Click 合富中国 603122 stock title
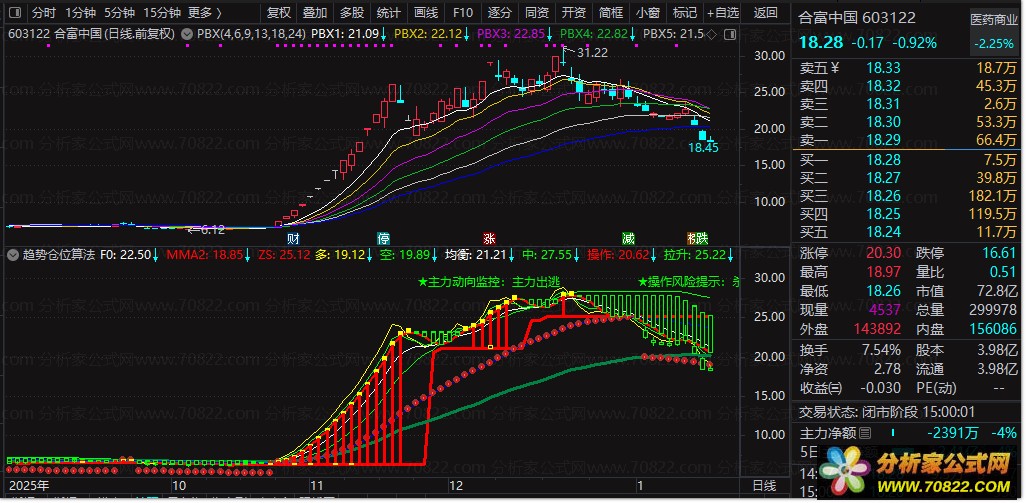1027x503 pixels. click(858, 18)
